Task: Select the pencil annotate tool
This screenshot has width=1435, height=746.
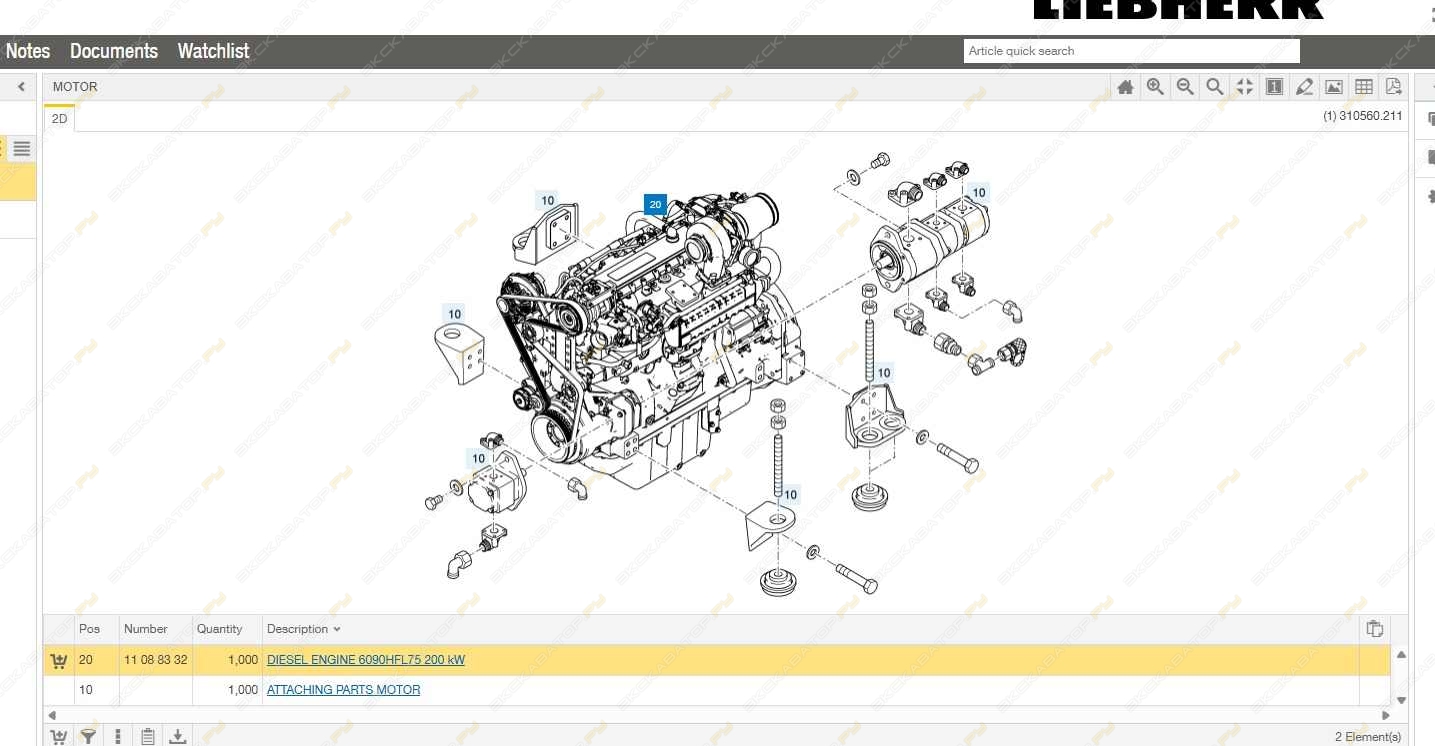Action: (x=1304, y=87)
